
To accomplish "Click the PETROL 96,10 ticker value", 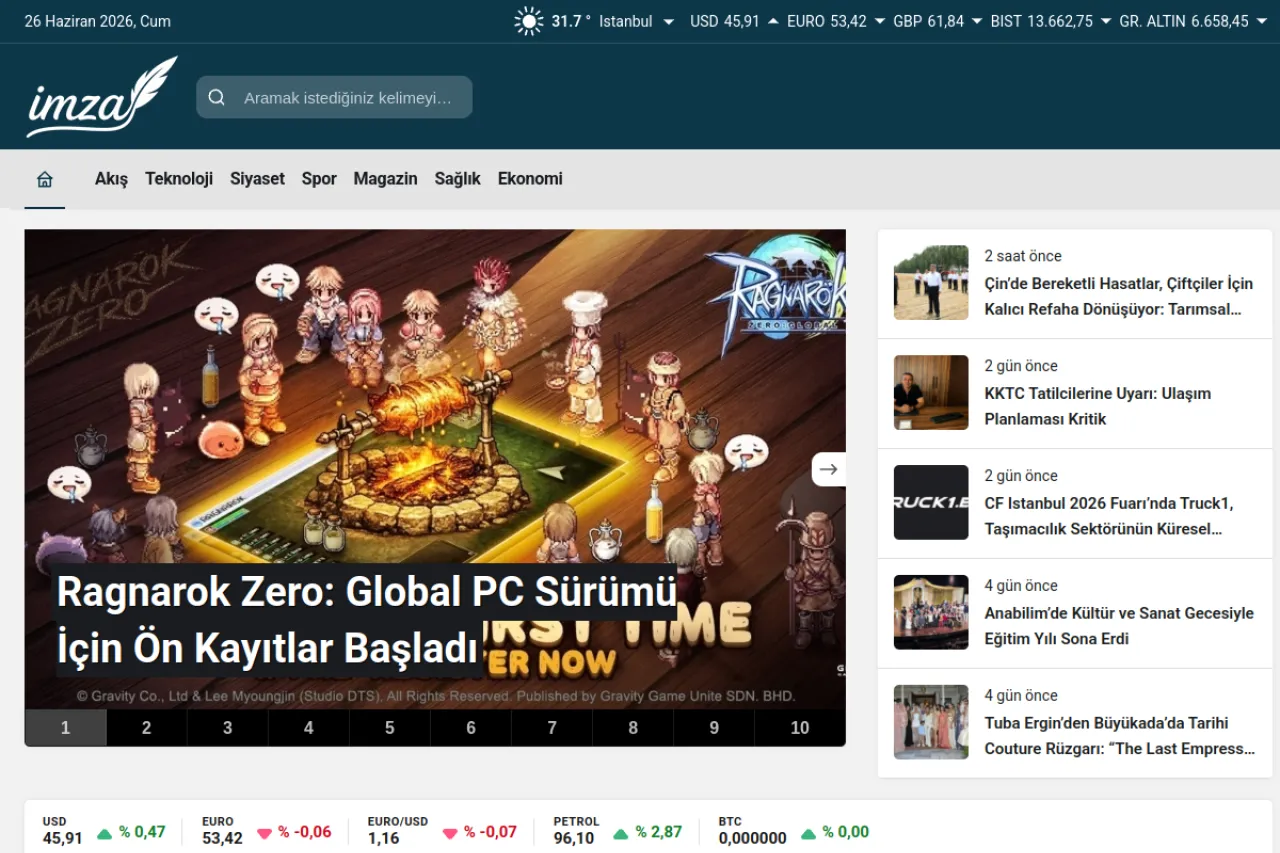I will pos(574,838).
